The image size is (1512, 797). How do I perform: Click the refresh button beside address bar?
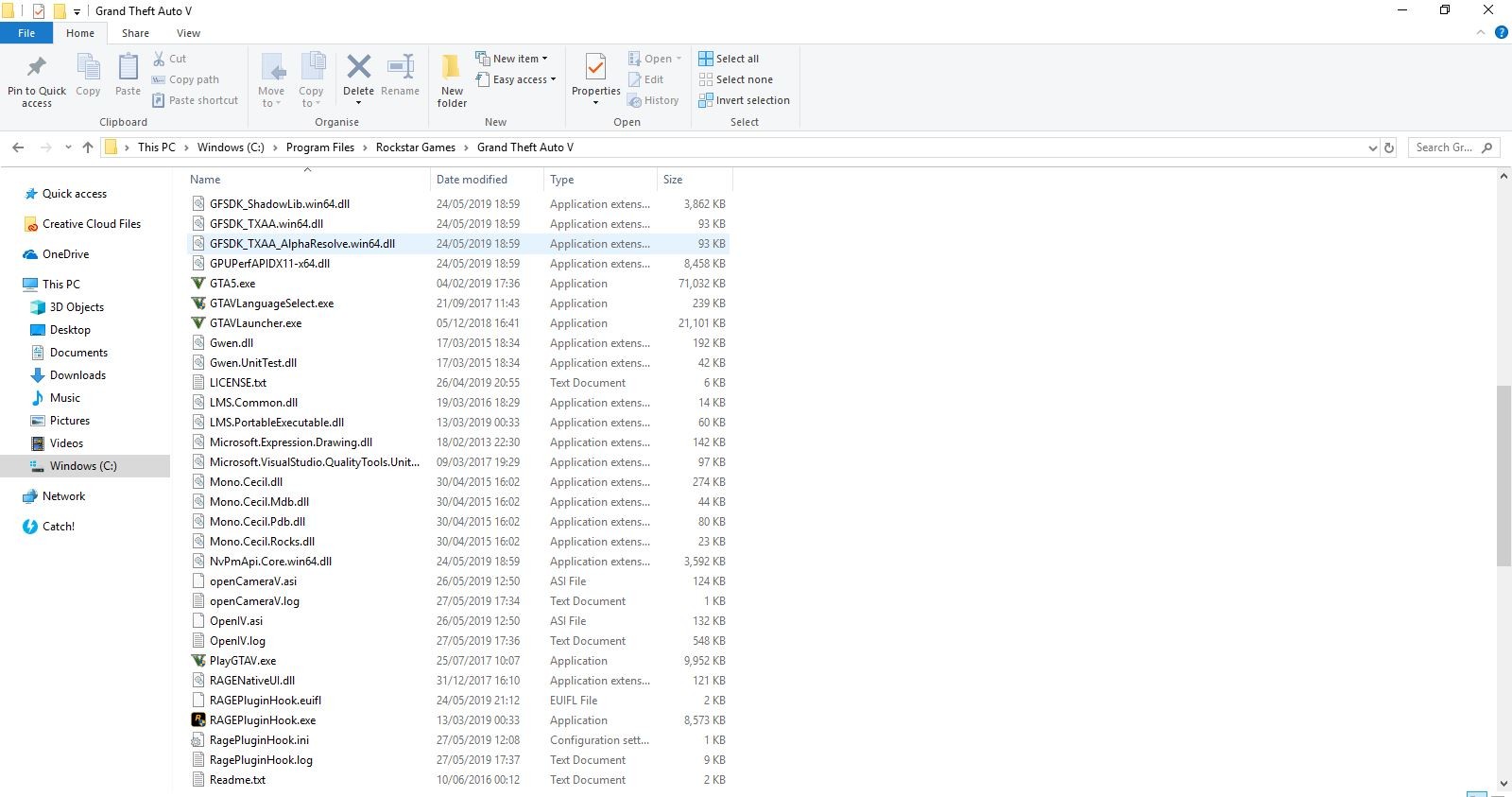(1389, 147)
